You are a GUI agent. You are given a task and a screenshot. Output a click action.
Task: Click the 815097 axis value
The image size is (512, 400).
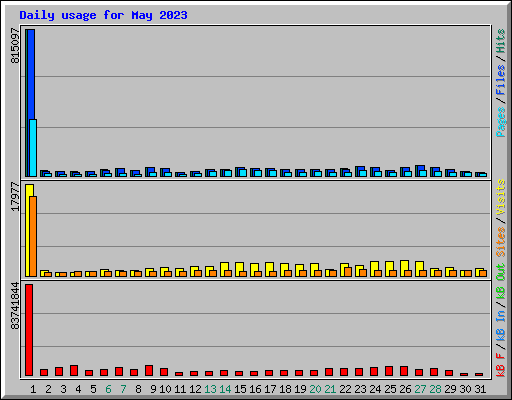coord(15,46)
